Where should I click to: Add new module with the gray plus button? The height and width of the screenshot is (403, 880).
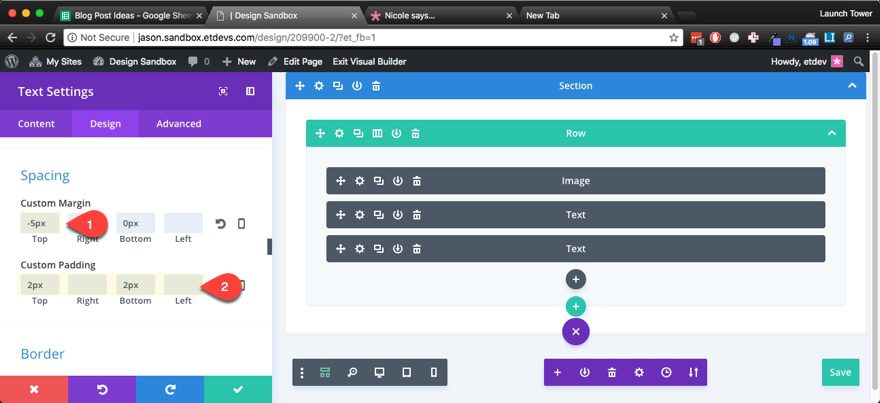(576, 279)
